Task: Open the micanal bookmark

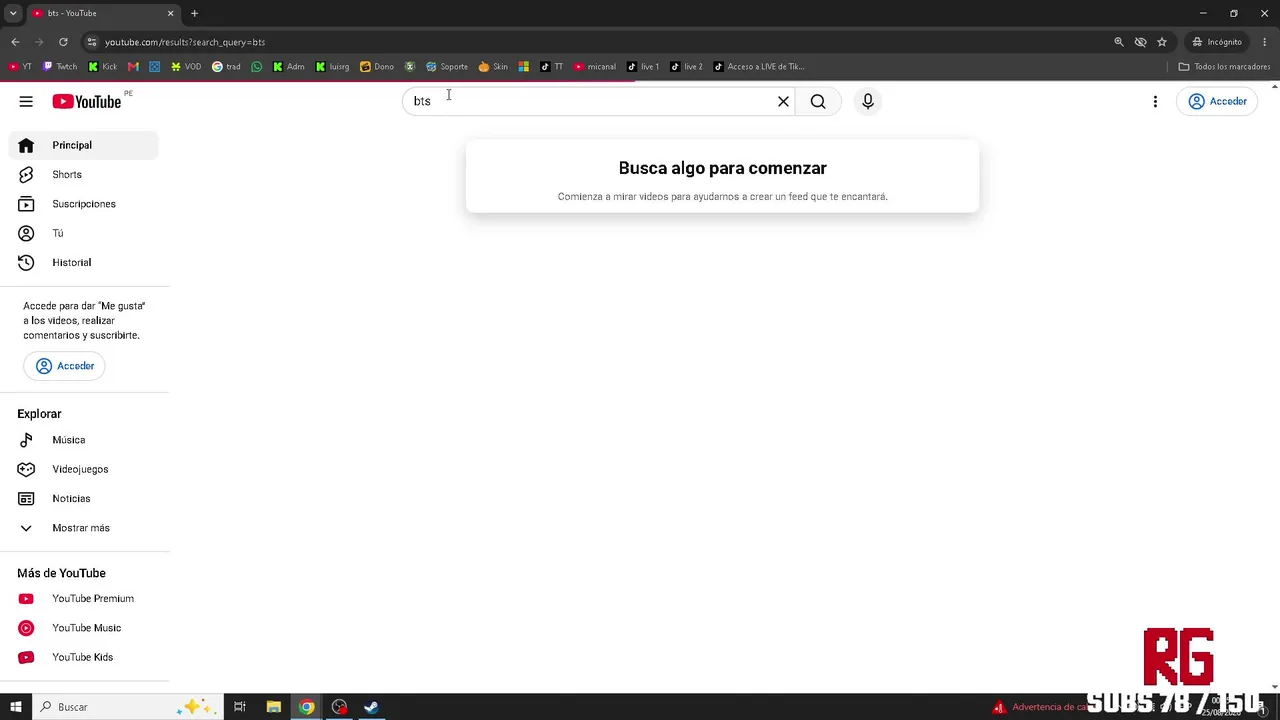Action: pos(595,67)
